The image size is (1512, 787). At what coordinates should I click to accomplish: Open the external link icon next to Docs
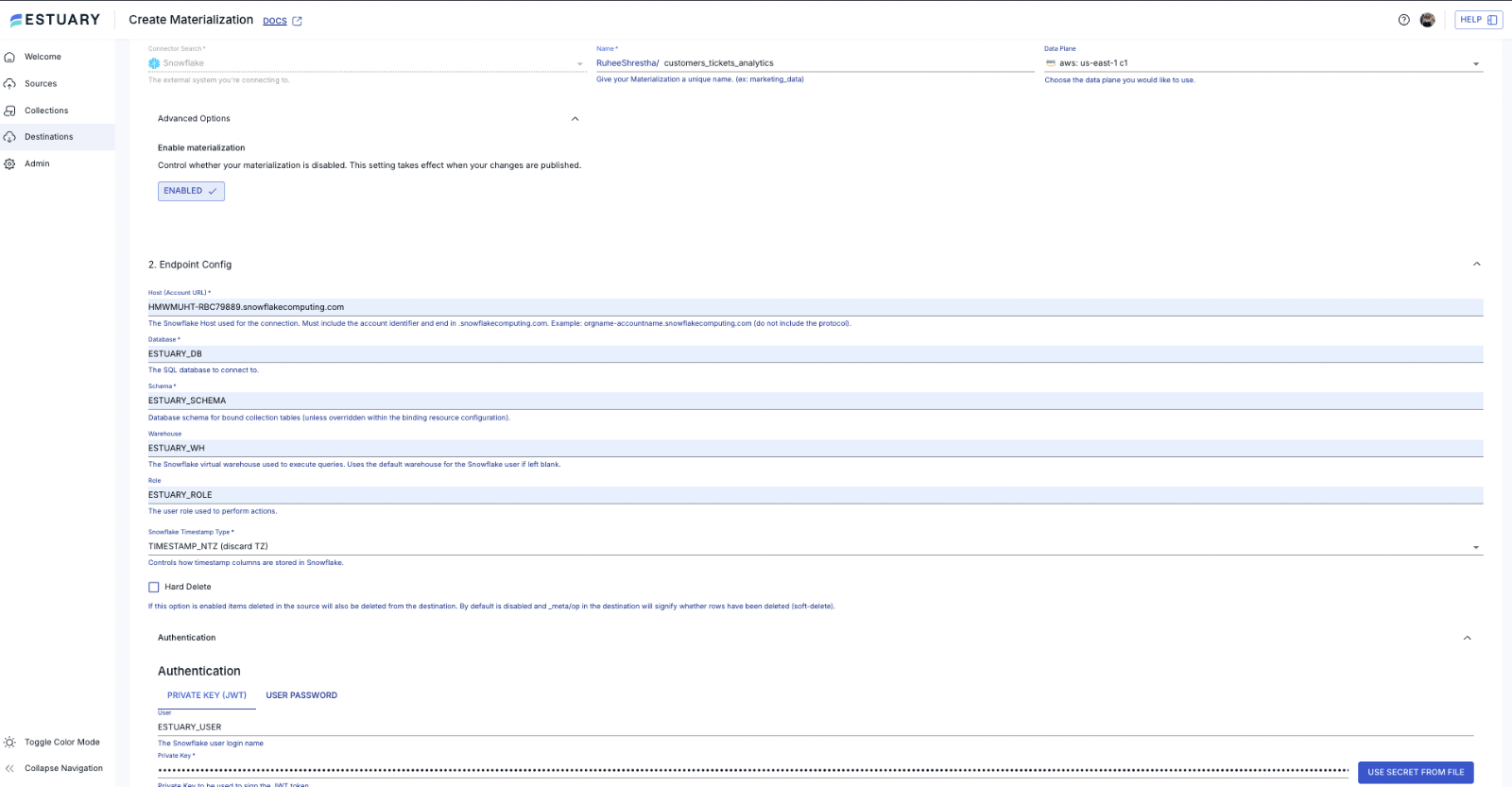pos(297,21)
